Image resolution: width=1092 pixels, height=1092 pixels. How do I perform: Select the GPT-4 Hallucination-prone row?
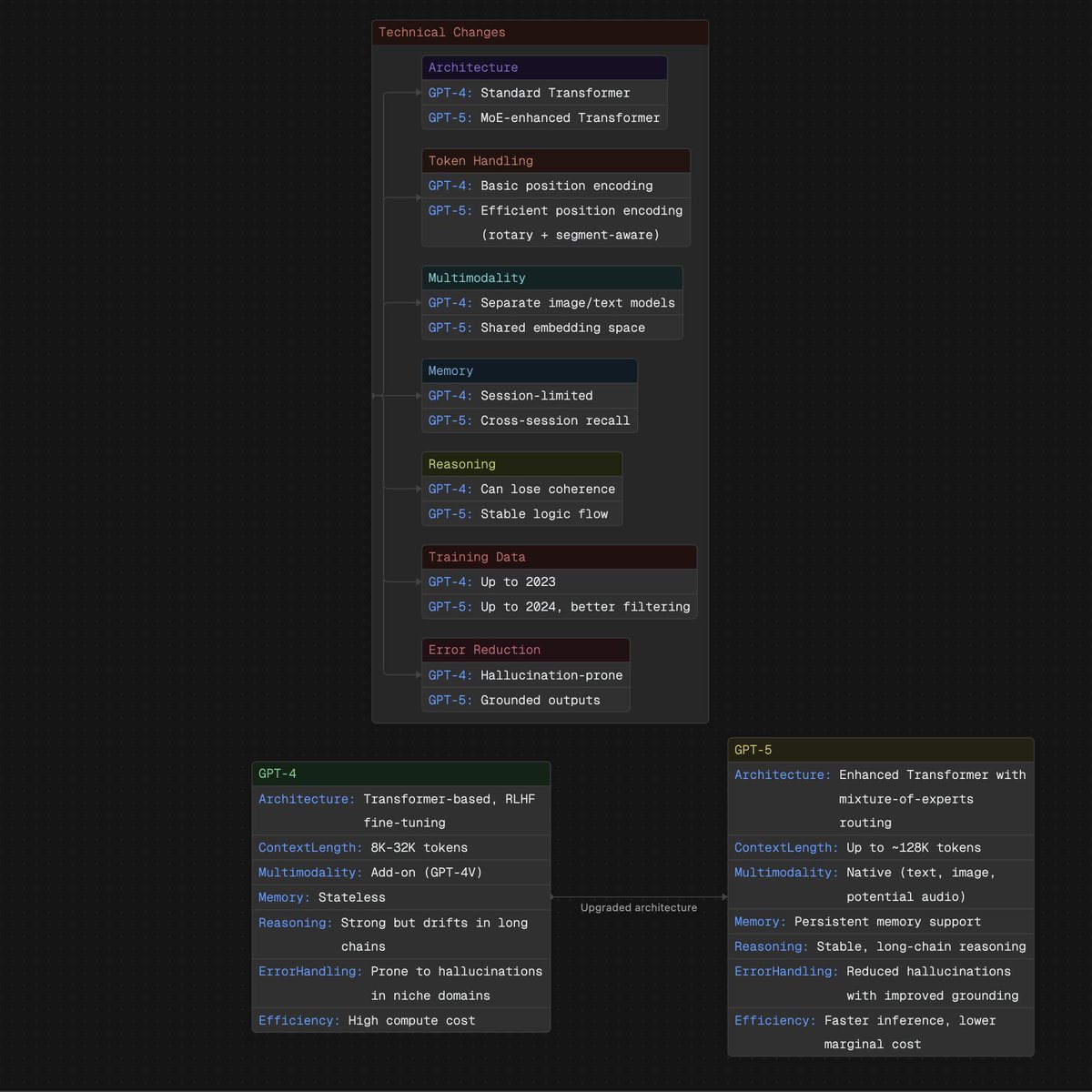[526, 675]
